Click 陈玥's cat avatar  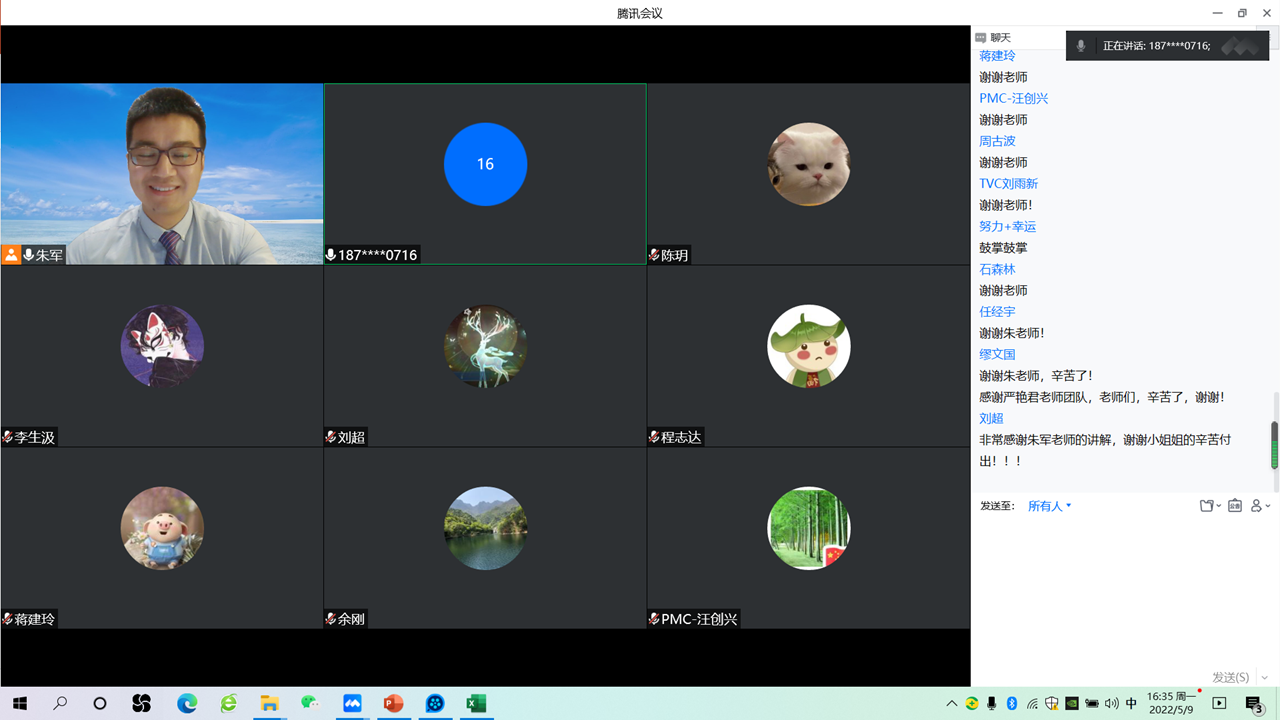click(x=809, y=164)
